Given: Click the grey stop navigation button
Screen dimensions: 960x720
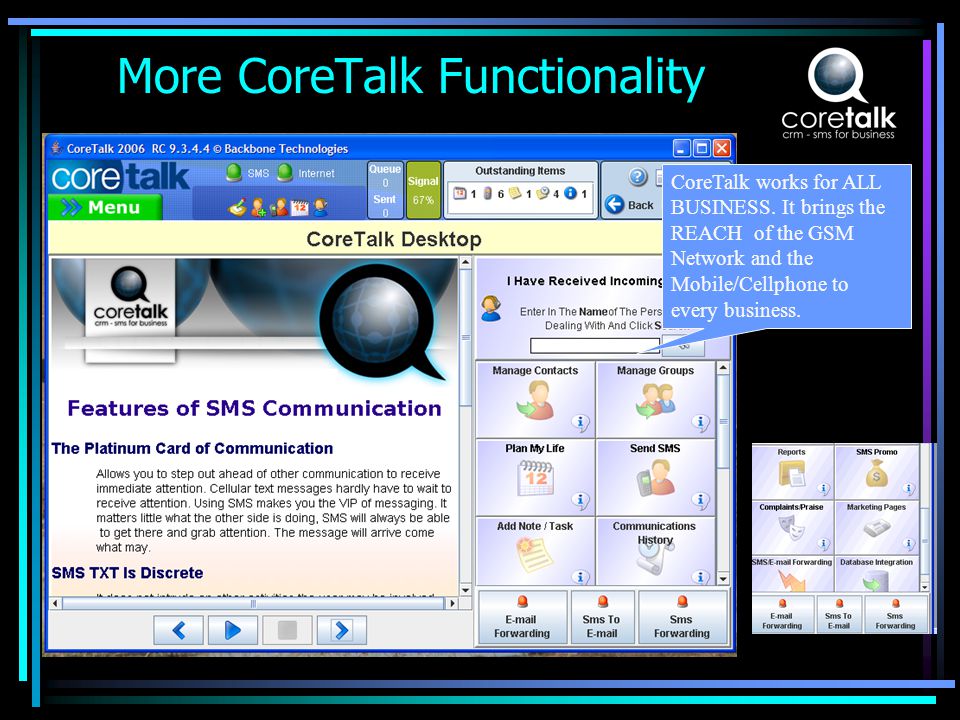Looking at the screenshot, I should [x=287, y=630].
